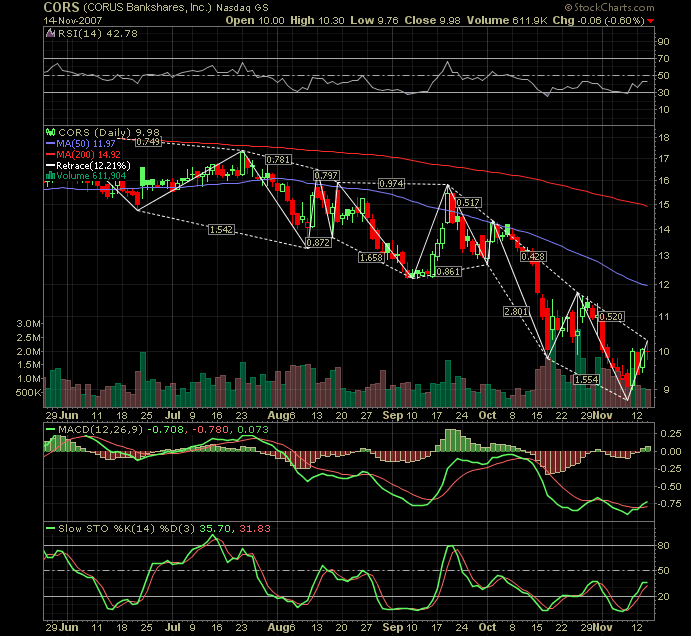Viewport: 691px width, 636px height.
Task: Click the red down-arrow change indicator
Action: (650, 21)
